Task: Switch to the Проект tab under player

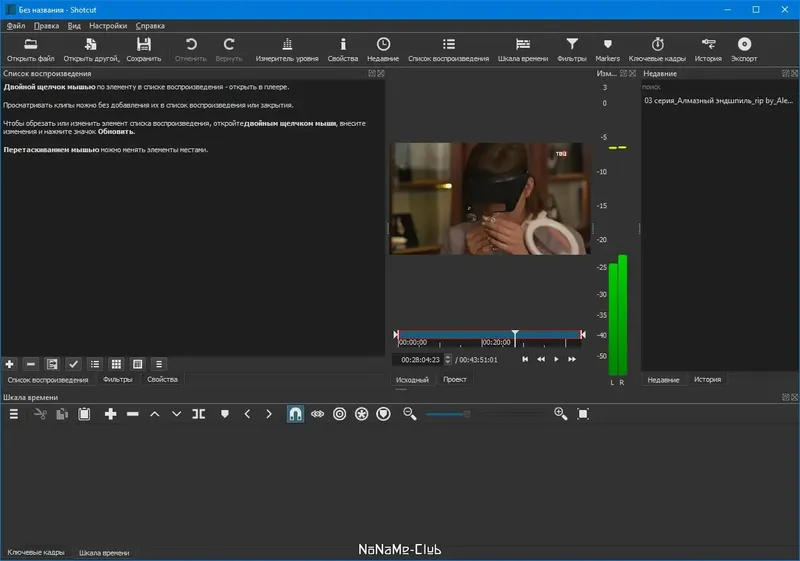Action: coord(454,380)
